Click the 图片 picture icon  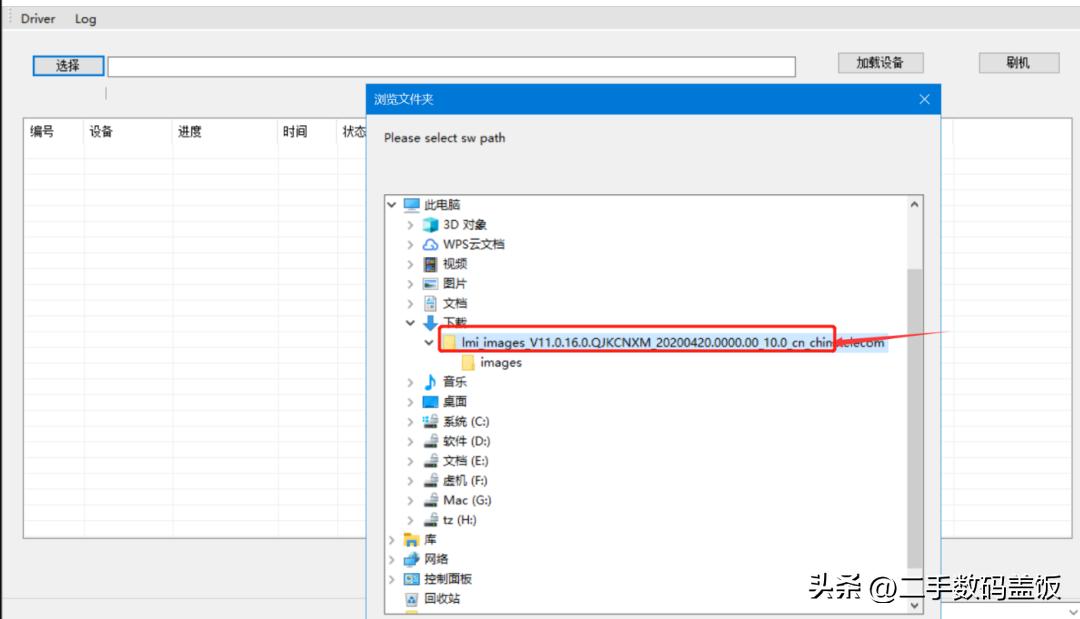tap(430, 284)
